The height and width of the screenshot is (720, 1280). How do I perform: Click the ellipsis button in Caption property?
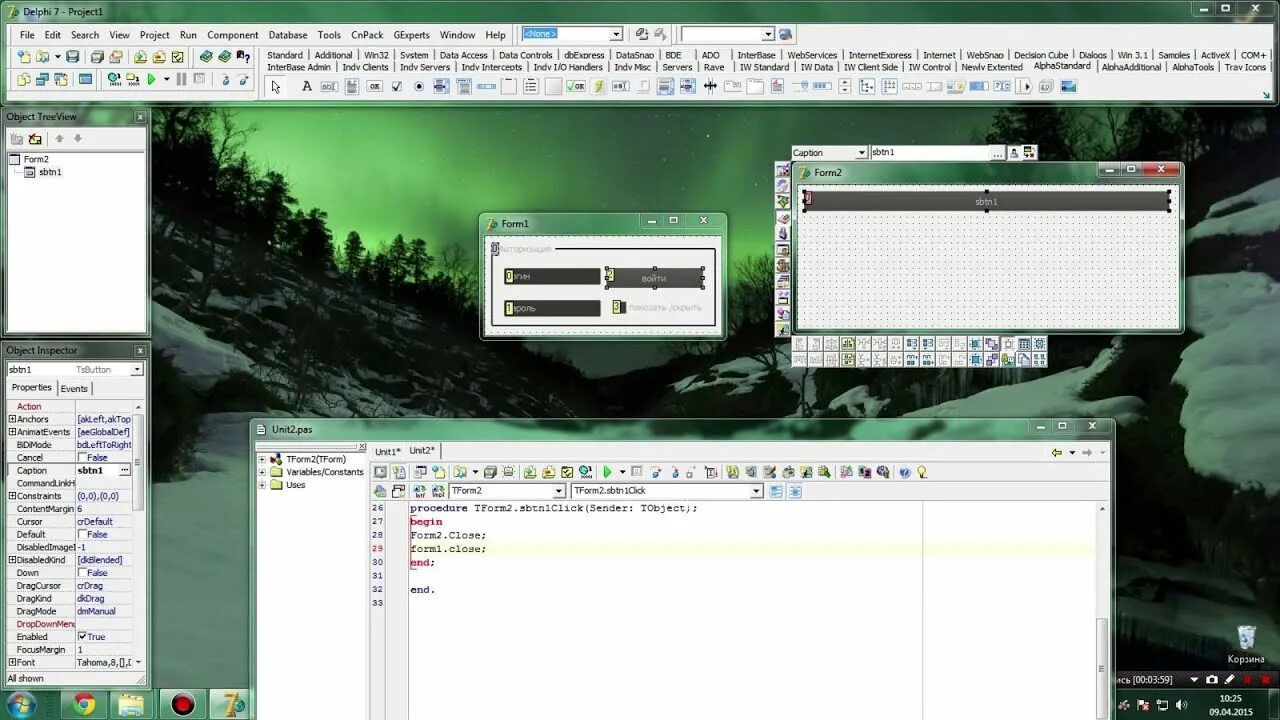click(x=125, y=470)
